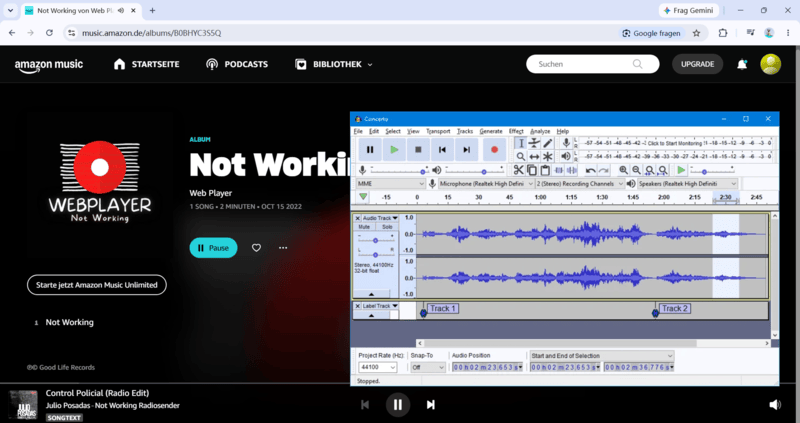Open the Analyze menu
Screen dimensions: 800x423
click(540, 131)
